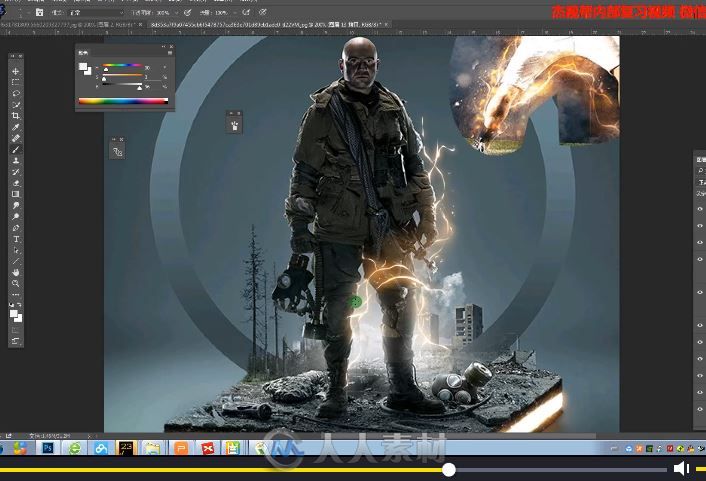The image size is (706, 481).
Task: Select the Crop tool
Action: (16, 116)
